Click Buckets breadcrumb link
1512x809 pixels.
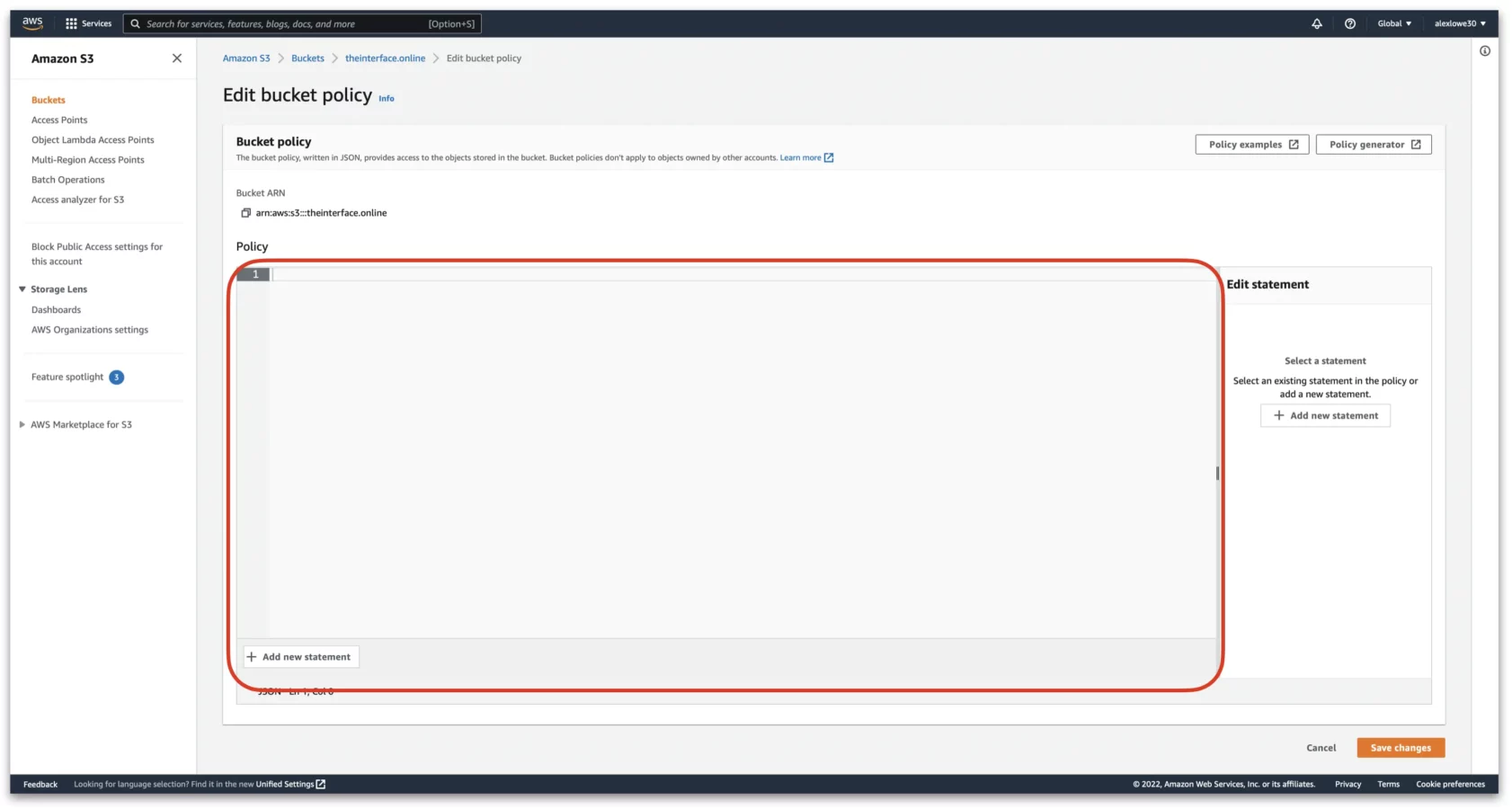coord(307,58)
